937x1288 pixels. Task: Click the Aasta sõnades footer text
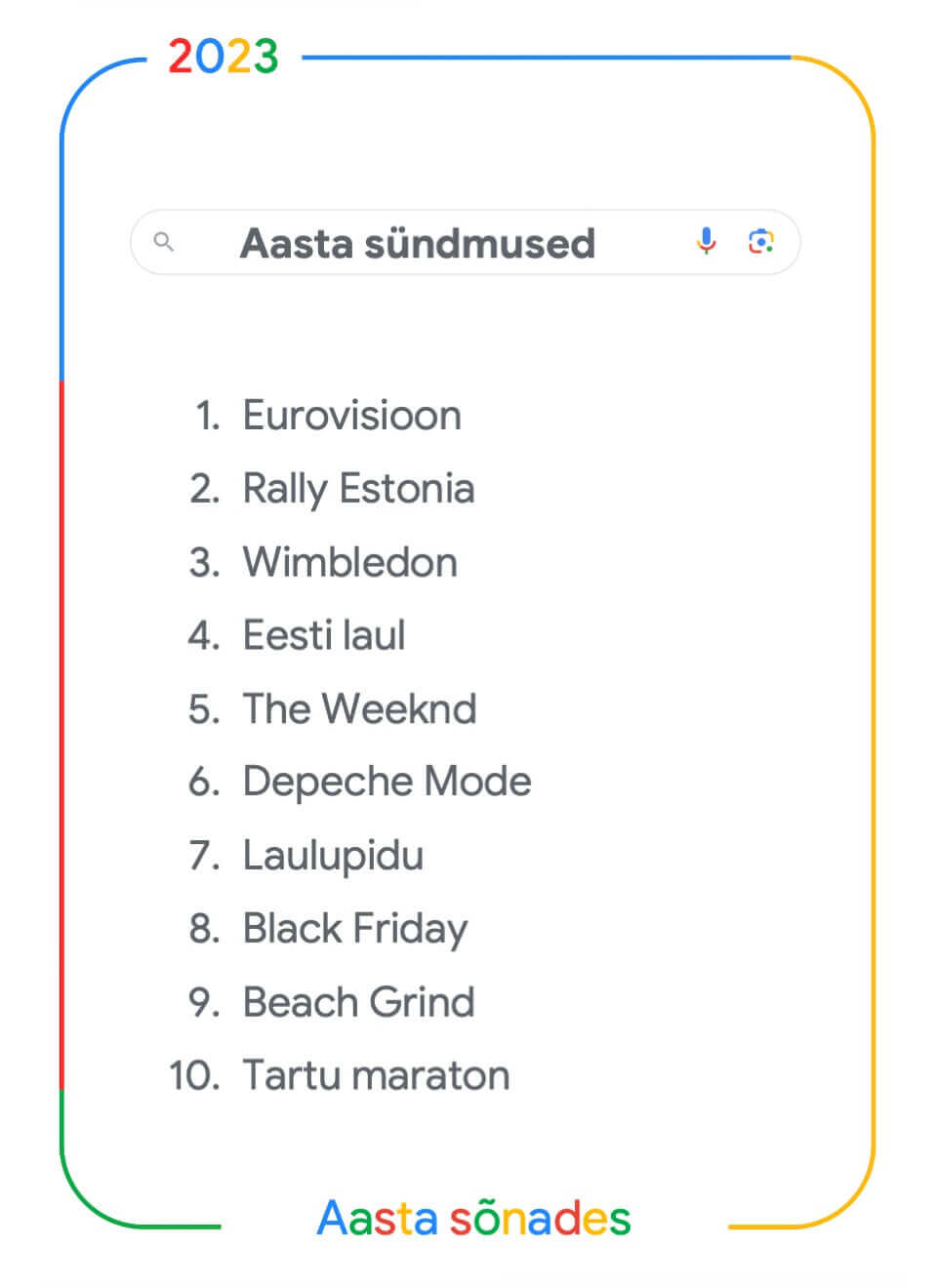473,1218
